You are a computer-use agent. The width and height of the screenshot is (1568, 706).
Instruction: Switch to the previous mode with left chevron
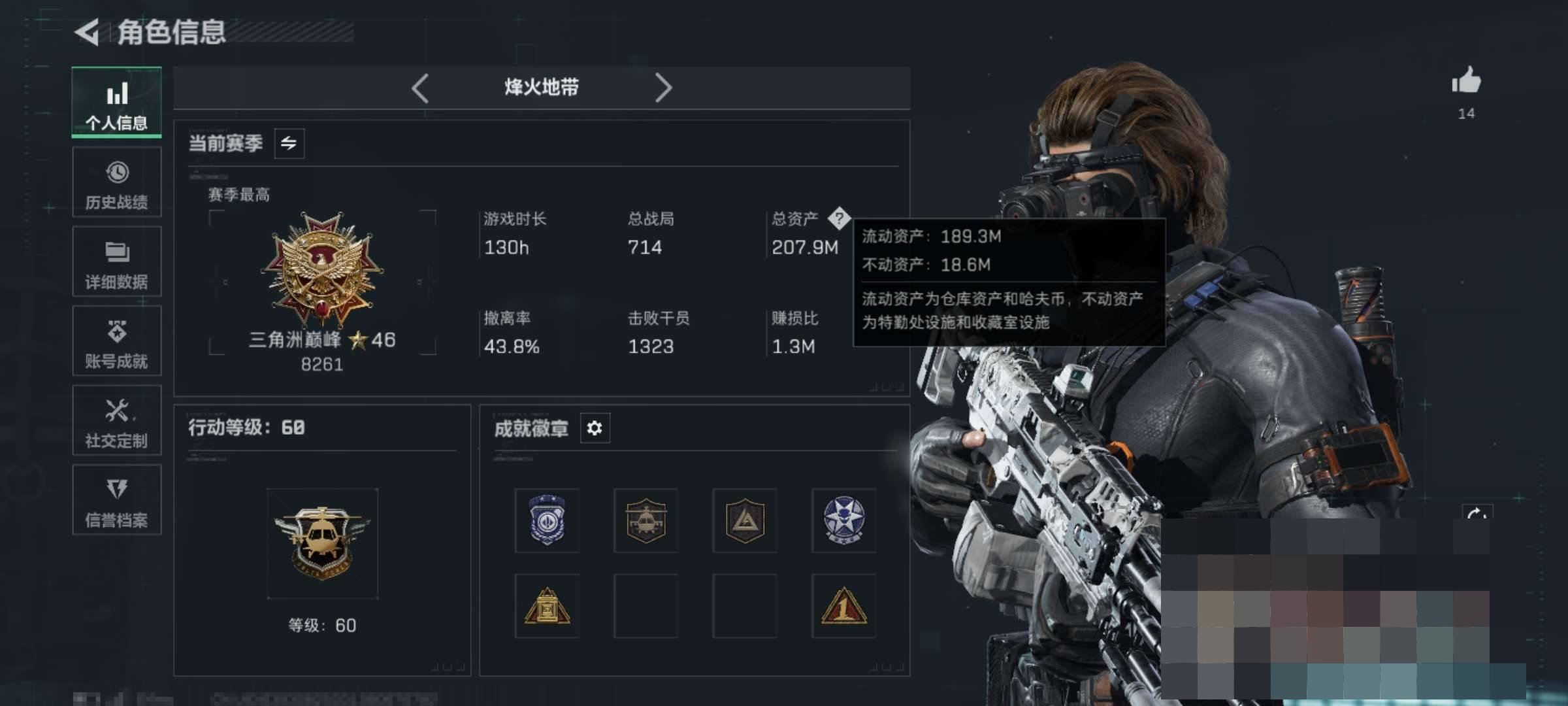[420, 88]
